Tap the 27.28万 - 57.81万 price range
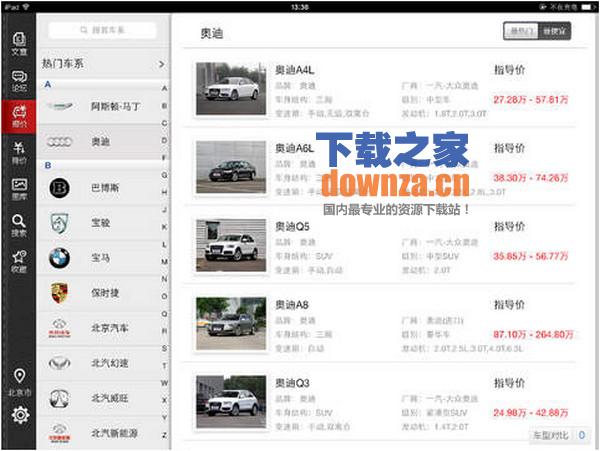The height and width of the screenshot is (451, 600). pyautogui.click(x=531, y=100)
